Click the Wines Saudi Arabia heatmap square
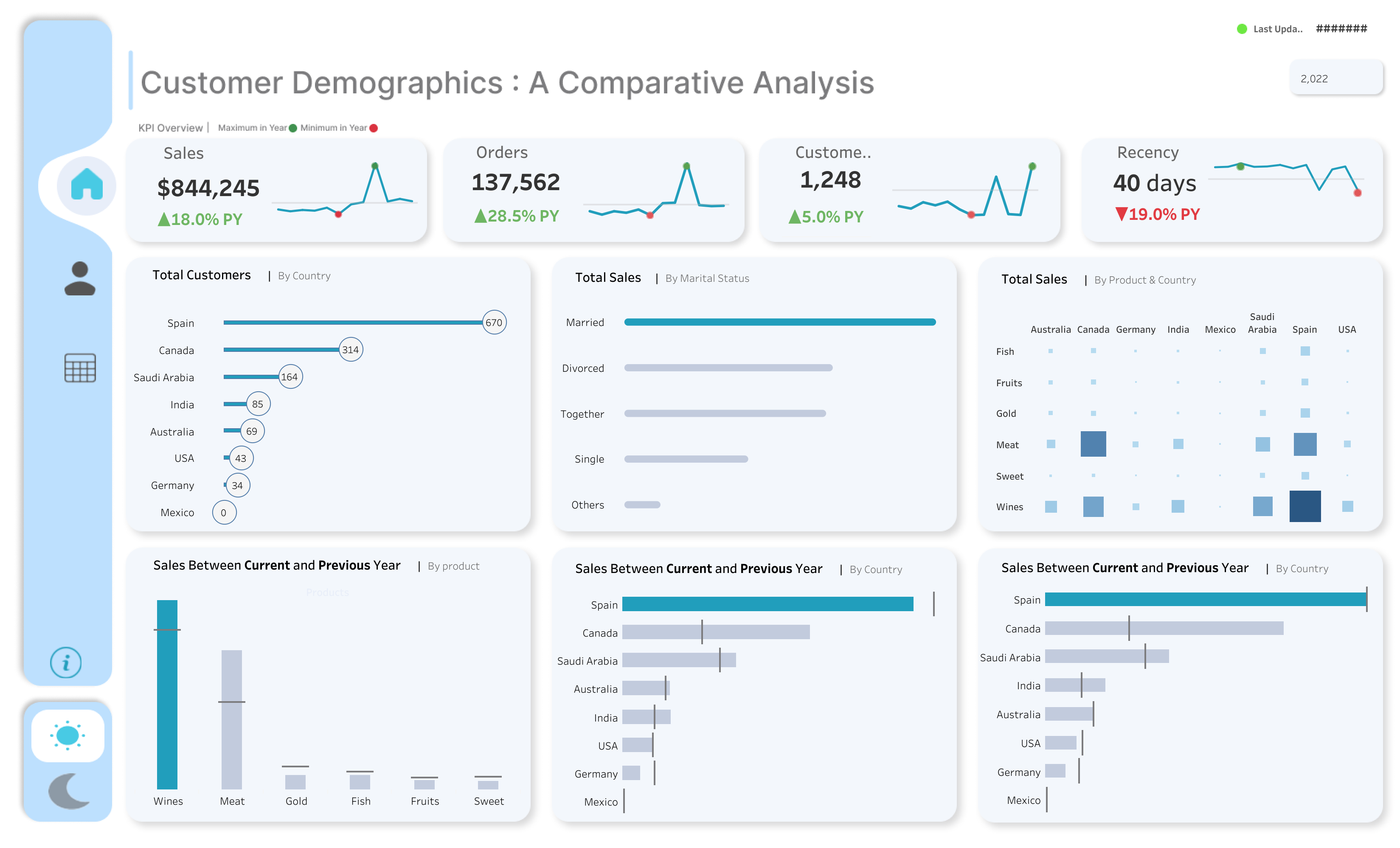The width and height of the screenshot is (1400, 848). click(1262, 506)
